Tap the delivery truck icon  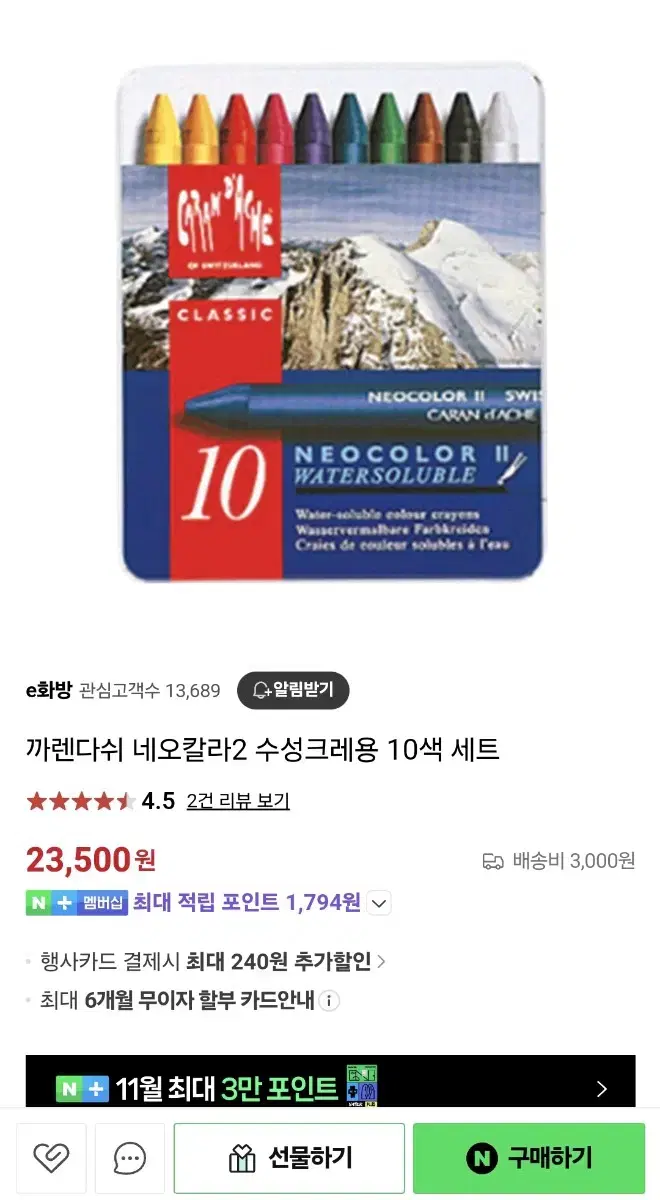[x=493, y=861]
